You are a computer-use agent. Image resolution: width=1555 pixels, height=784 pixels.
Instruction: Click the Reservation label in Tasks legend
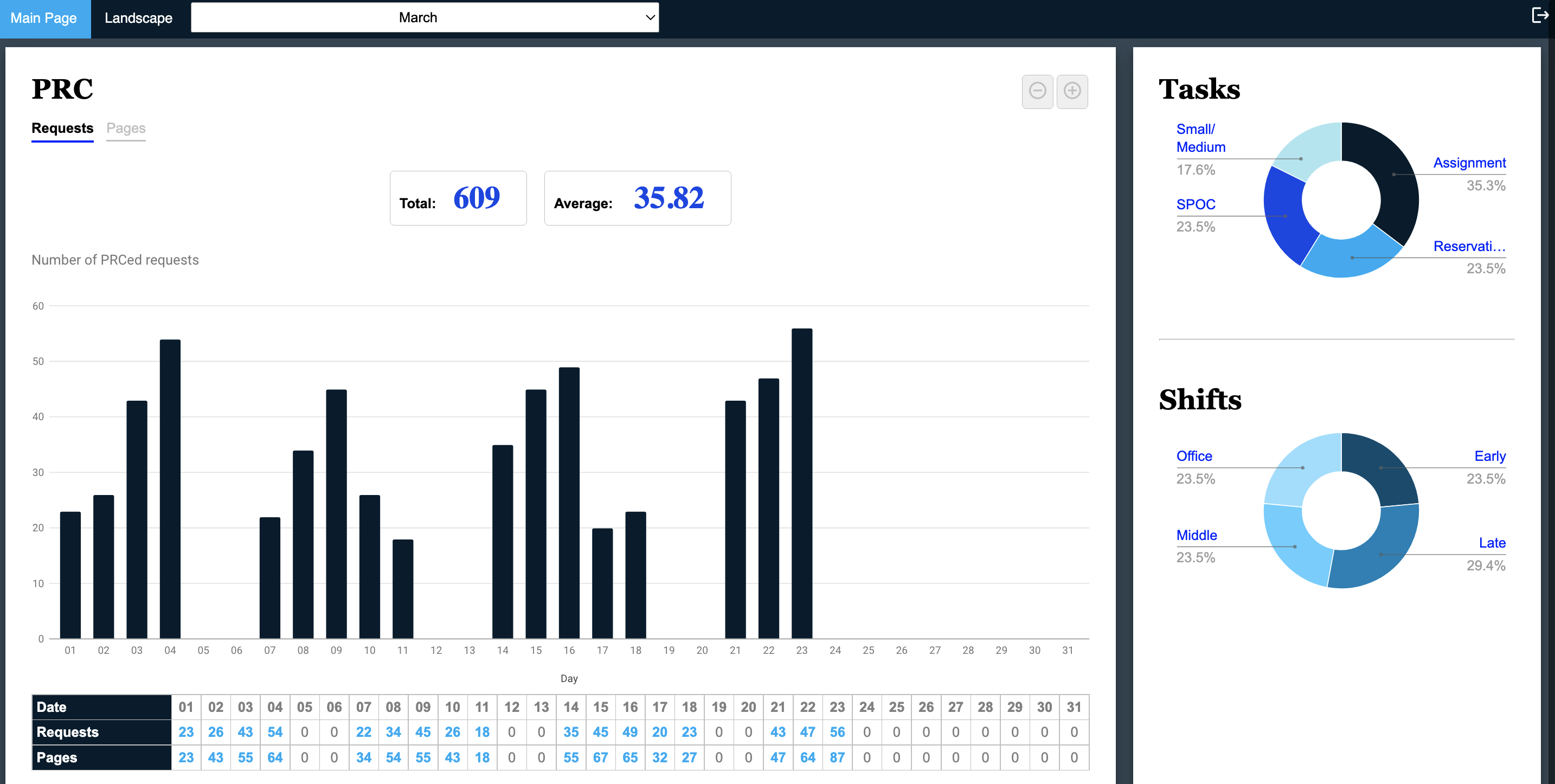[1468, 246]
